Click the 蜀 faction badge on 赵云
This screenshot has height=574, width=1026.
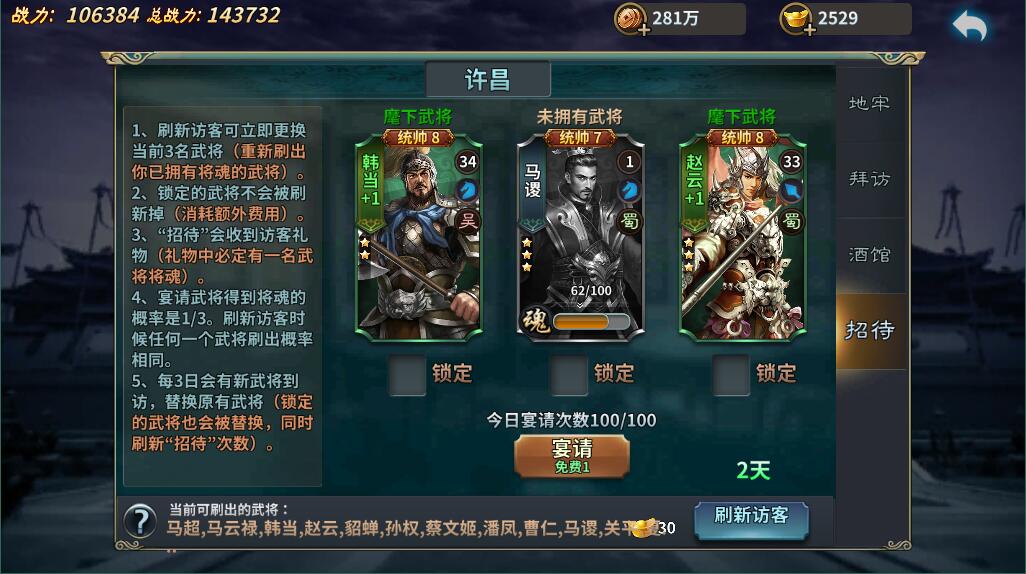pos(791,221)
